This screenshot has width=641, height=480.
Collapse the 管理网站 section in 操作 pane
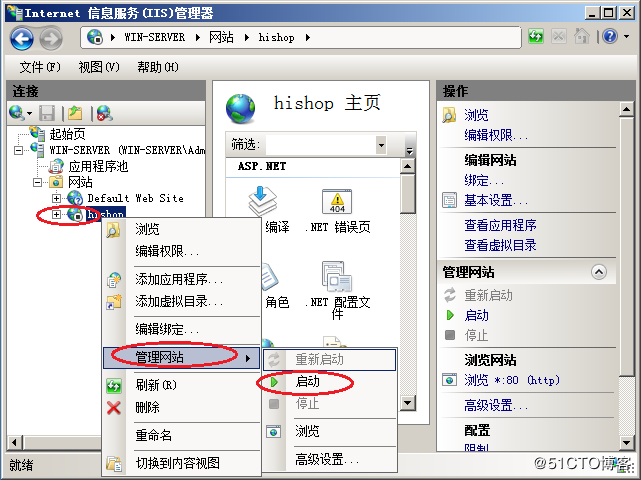[x=598, y=272]
